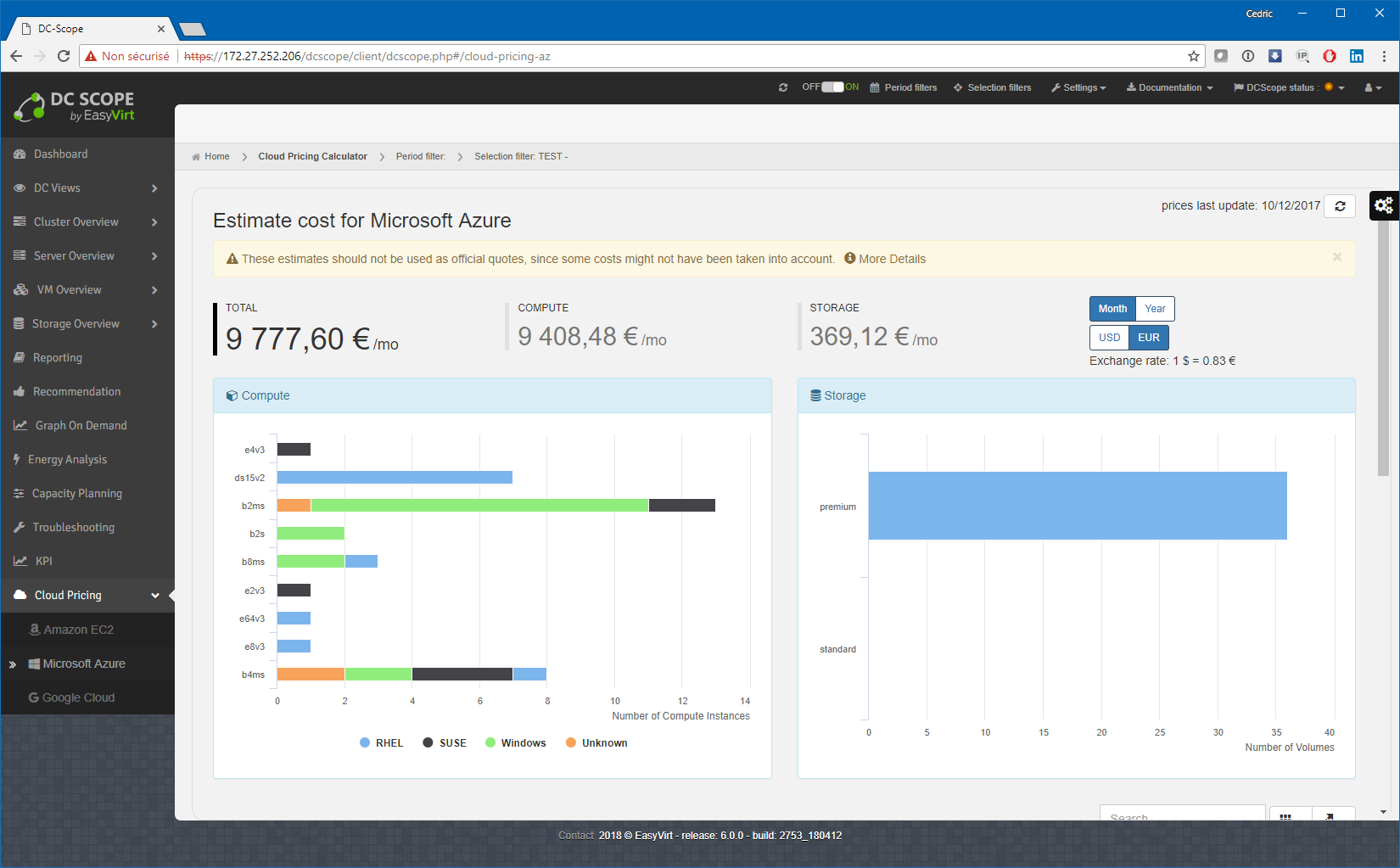Dismiss the estimates warning banner
Viewport: 1400px width, 868px height.
1336,257
